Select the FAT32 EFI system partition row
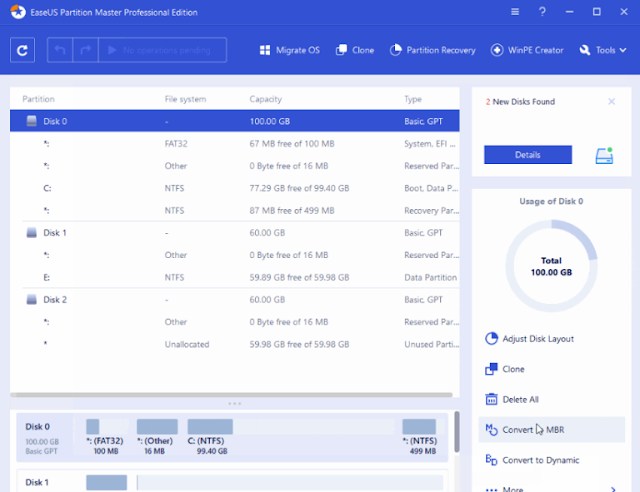Viewport: 640px width, 492px height. (235, 143)
